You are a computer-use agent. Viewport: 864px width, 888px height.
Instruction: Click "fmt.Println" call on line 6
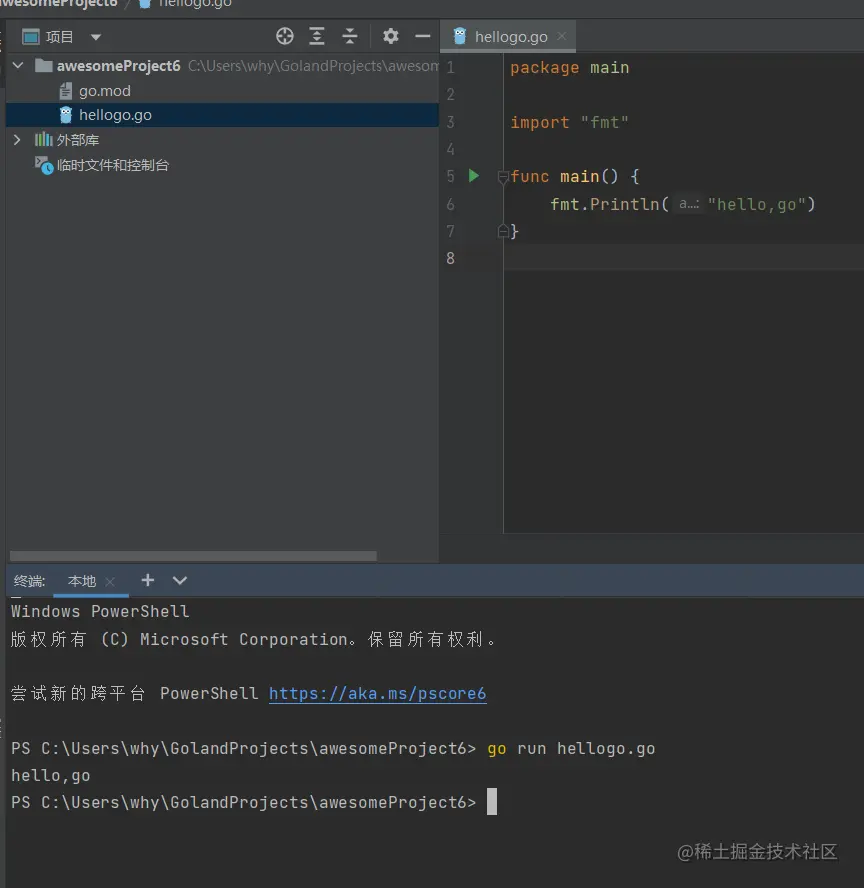click(x=605, y=204)
